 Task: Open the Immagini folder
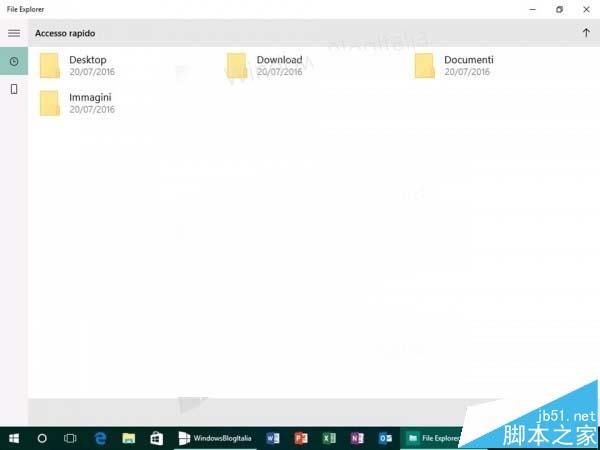[77, 103]
